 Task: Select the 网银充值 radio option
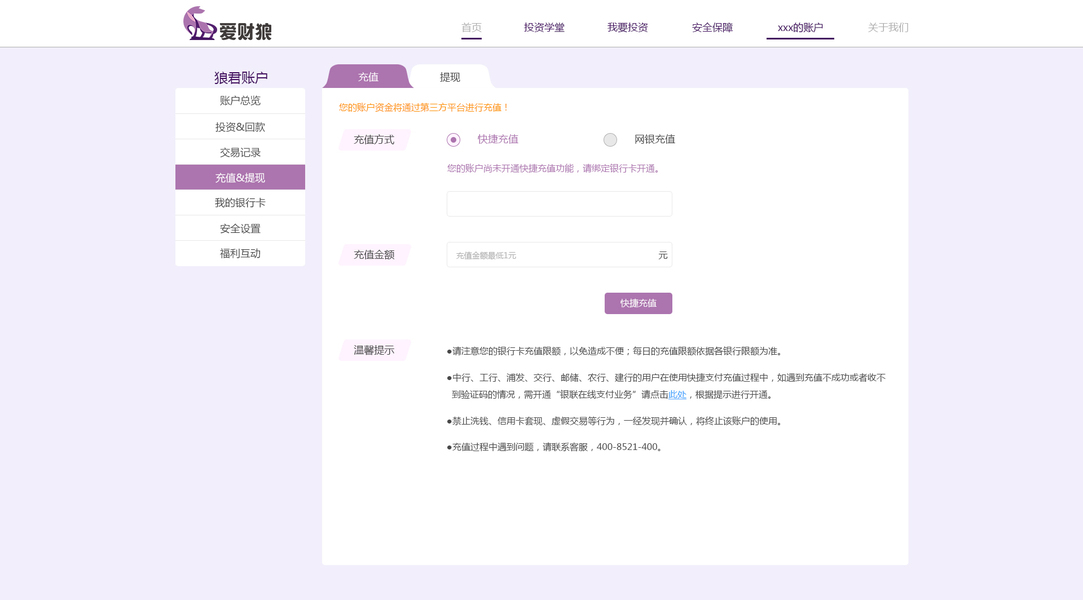tap(610, 140)
